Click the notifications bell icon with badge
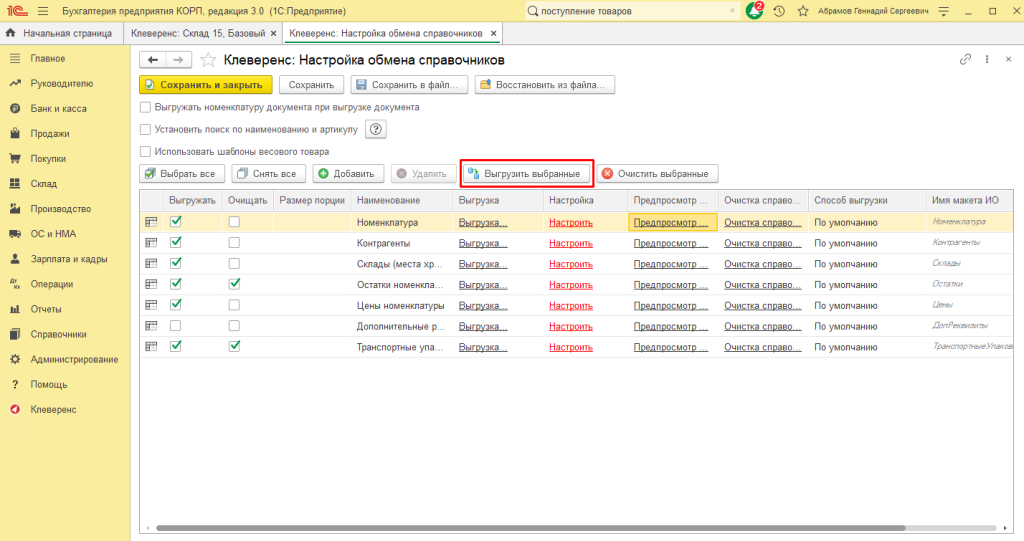 (x=754, y=11)
